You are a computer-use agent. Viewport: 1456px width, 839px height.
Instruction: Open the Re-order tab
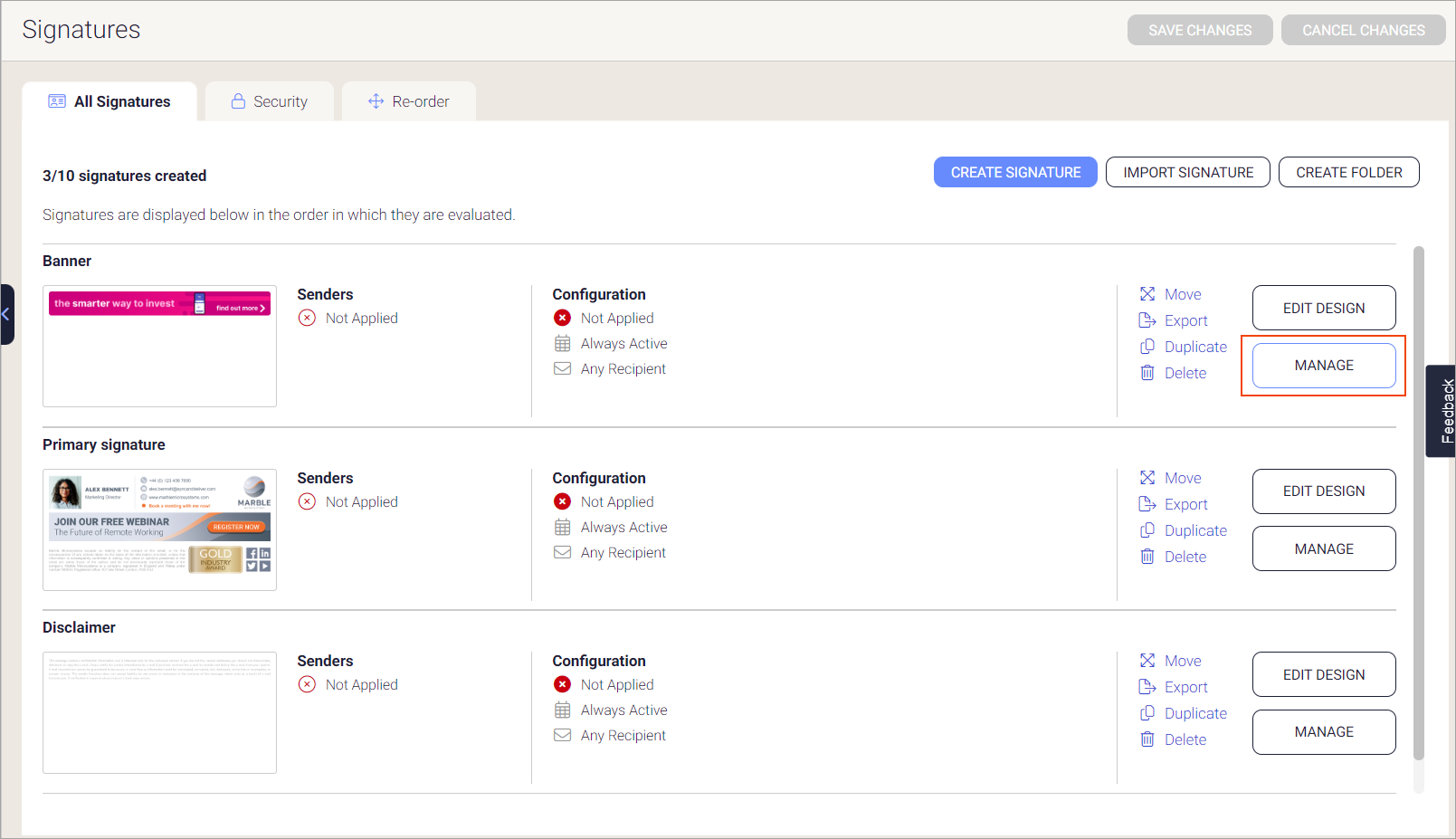(409, 101)
